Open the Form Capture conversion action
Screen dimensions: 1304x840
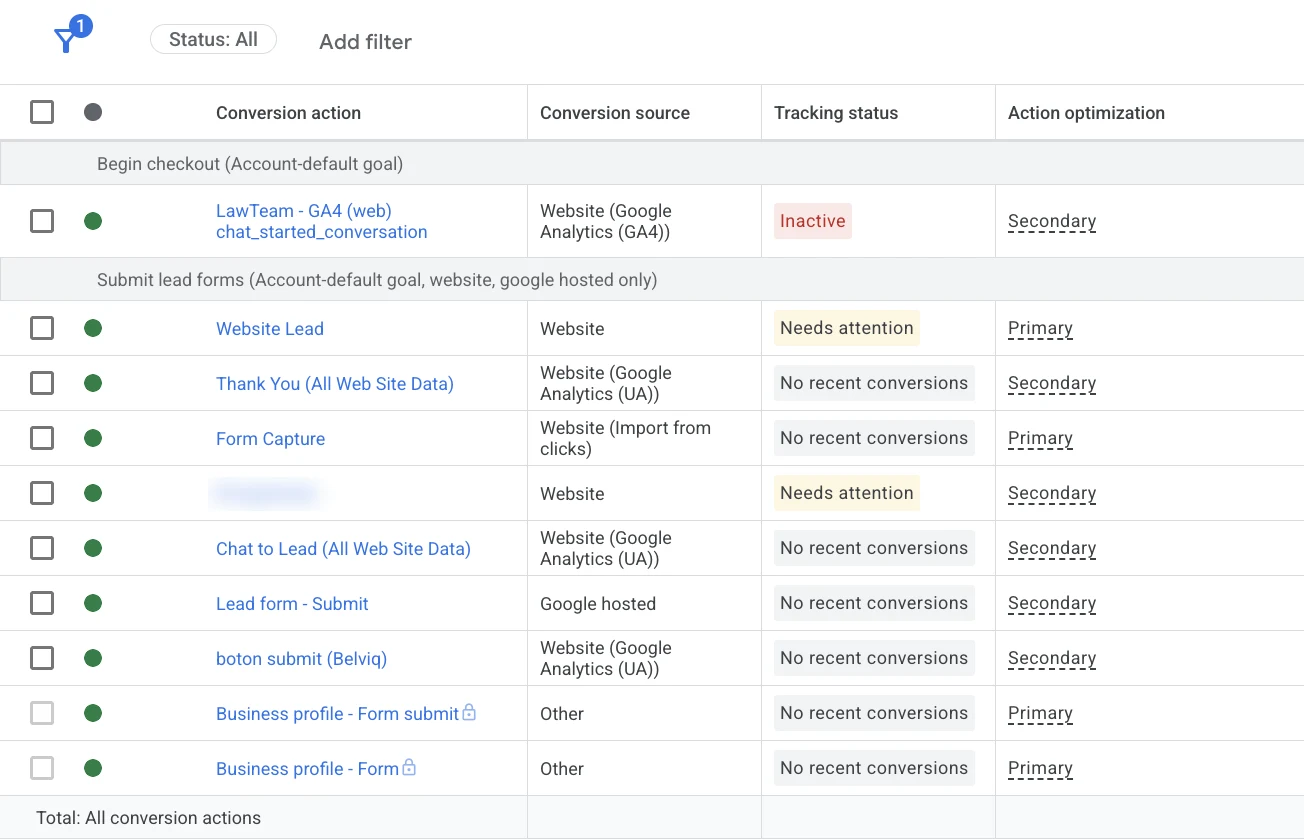pos(270,439)
